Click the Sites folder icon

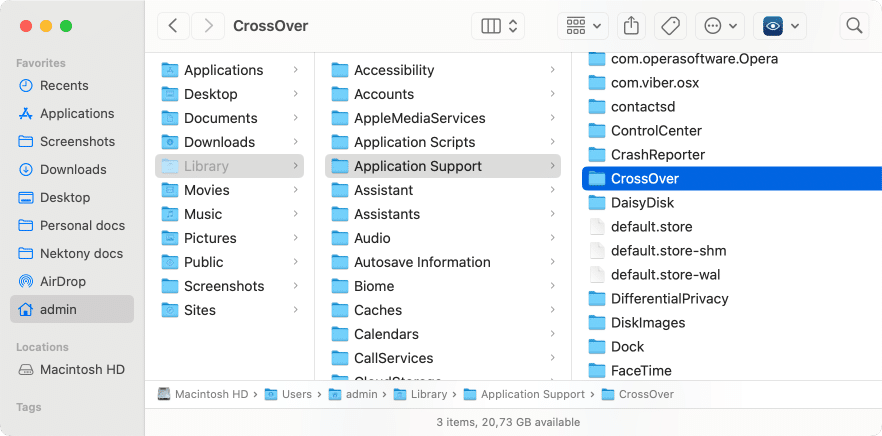tap(170, 310)
